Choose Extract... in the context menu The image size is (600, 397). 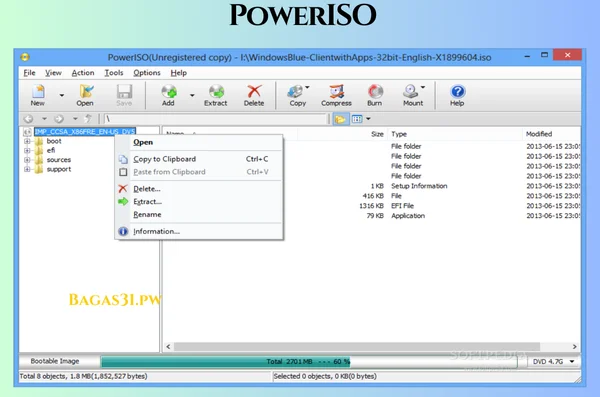pos(199,202)
